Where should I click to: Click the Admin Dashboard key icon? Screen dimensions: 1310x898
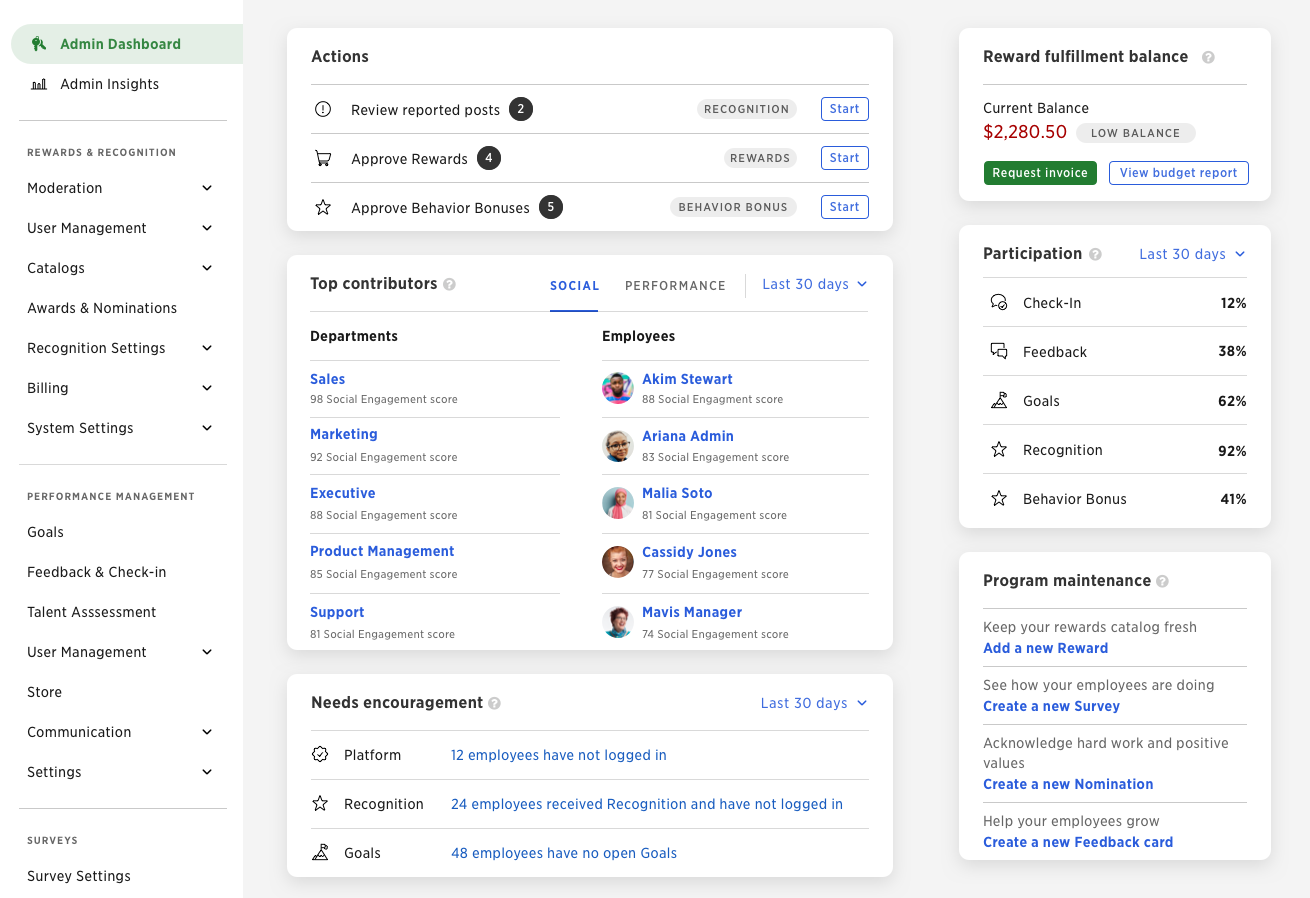(39, 44)
